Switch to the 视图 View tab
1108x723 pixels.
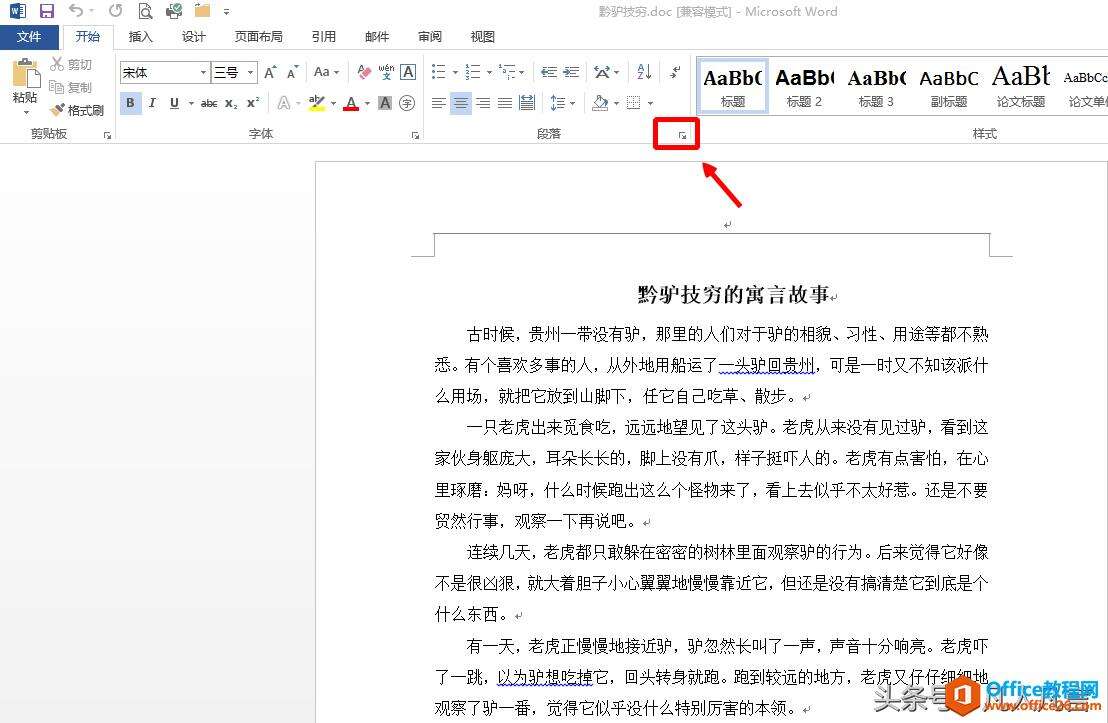click(x=482, y=37)
